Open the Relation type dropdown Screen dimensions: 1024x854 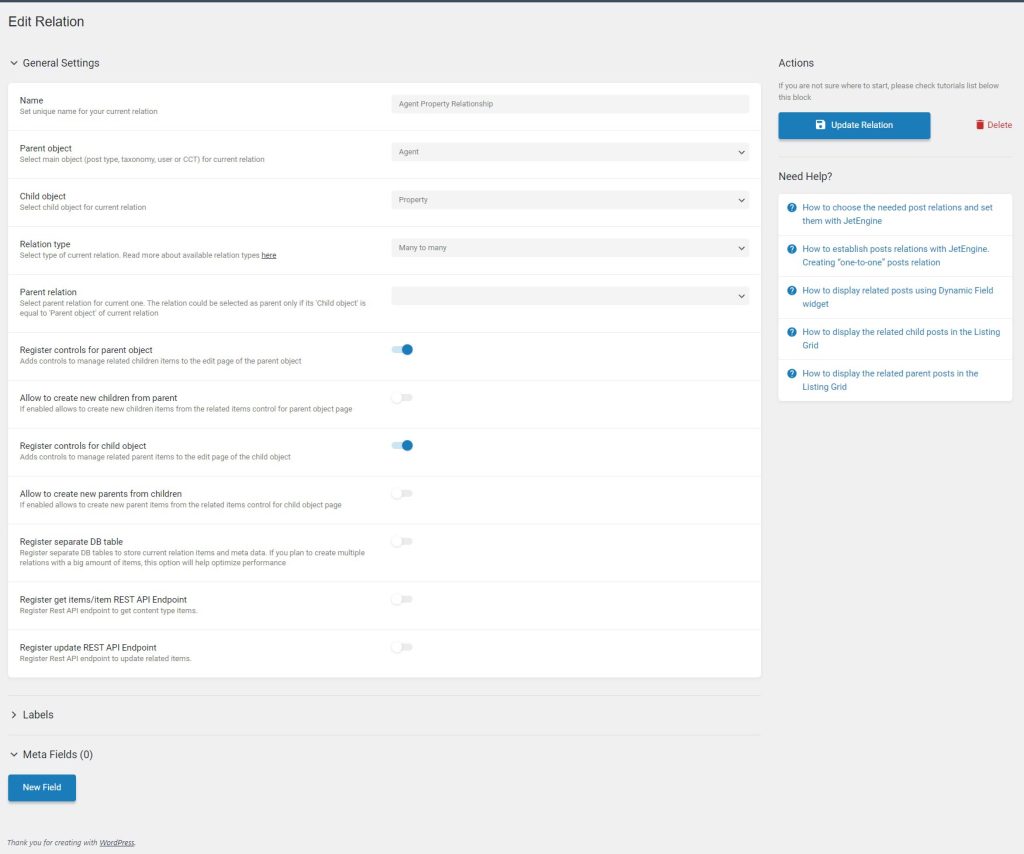pyautogui.click(x=569, y=248)
